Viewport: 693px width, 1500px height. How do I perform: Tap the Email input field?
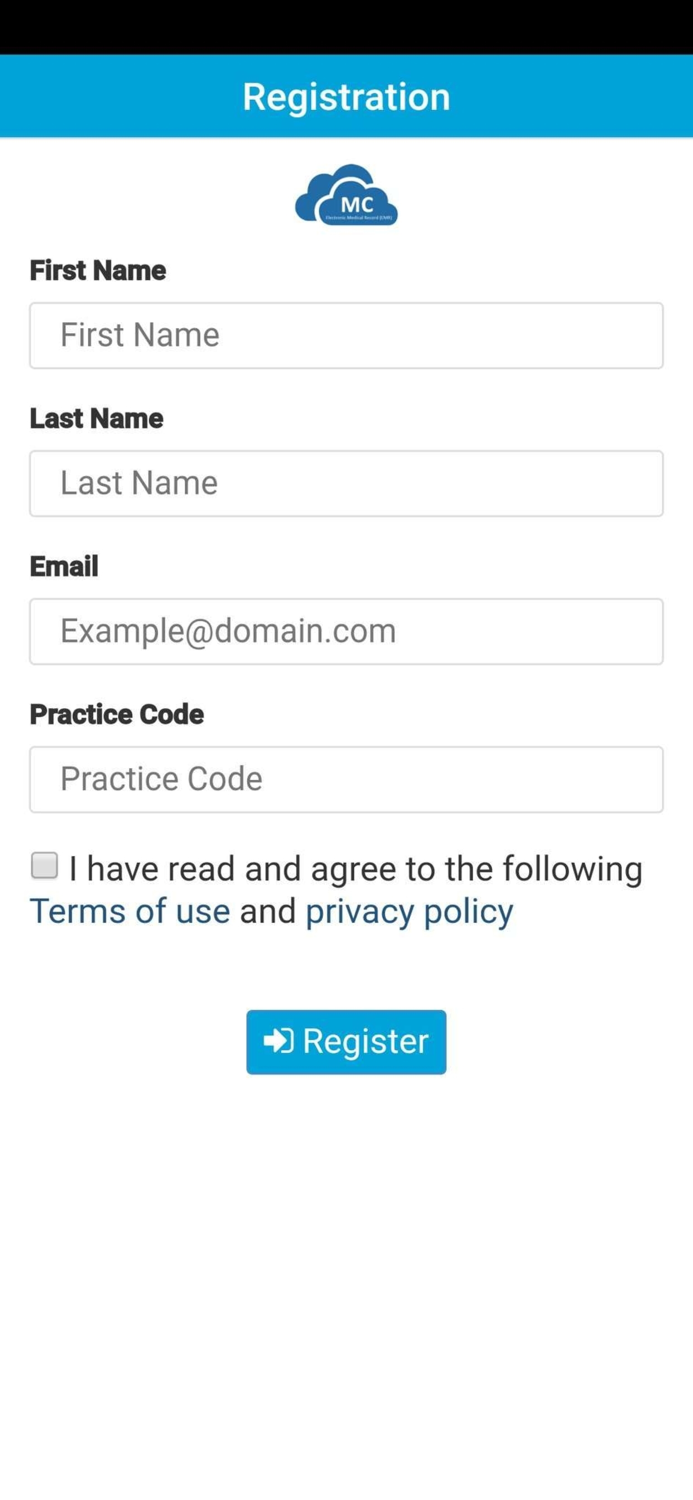pyautogui.click(x=346, y=631)
